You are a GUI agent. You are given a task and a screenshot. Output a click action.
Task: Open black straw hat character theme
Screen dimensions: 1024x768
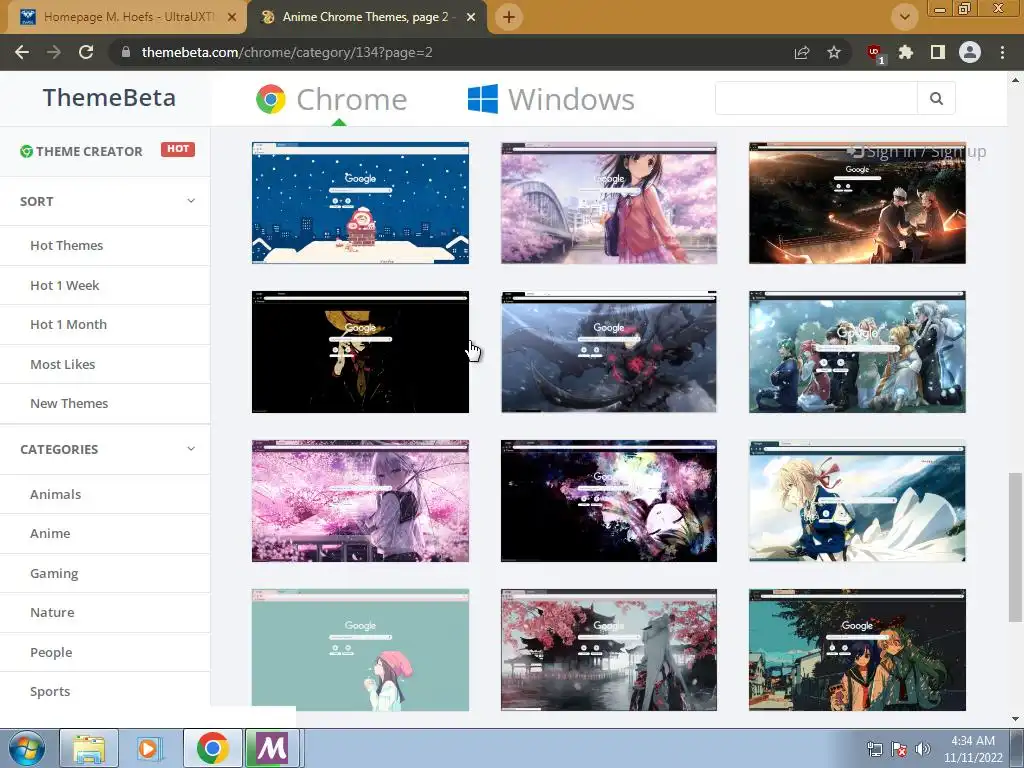click(x=360, y=352)
